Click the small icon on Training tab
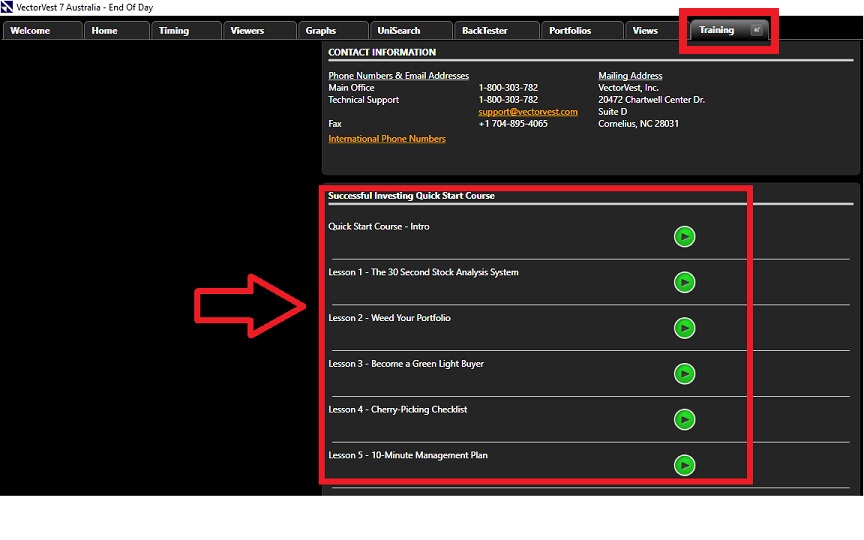 [757, 30]
